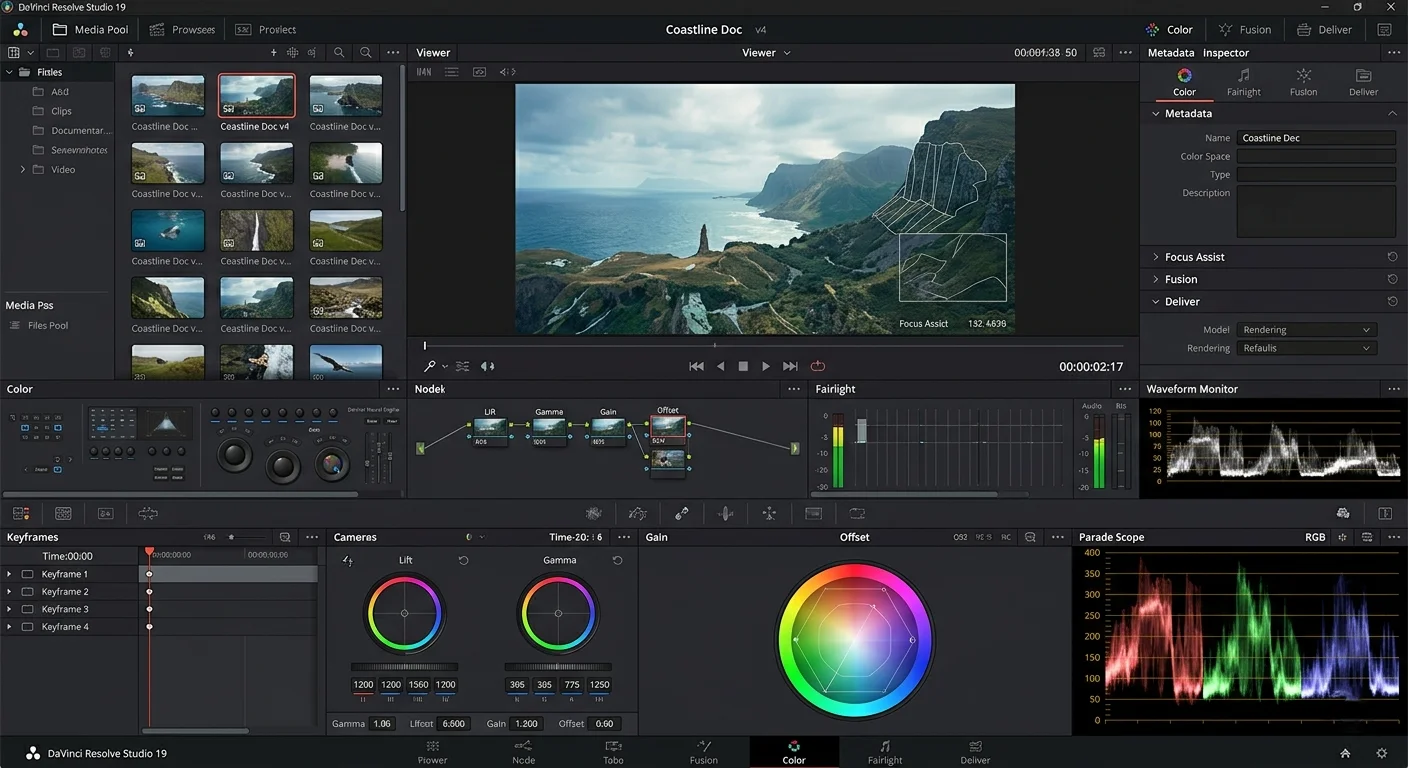Click the stop button in Viewer transport
The width and height of the screenshot is (1408, 768).
(743, 366)
